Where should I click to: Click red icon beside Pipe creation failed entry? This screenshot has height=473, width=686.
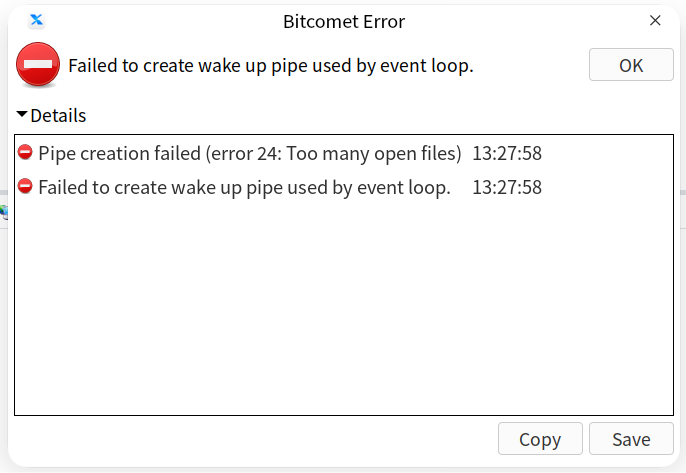click(x=25, y=152)
